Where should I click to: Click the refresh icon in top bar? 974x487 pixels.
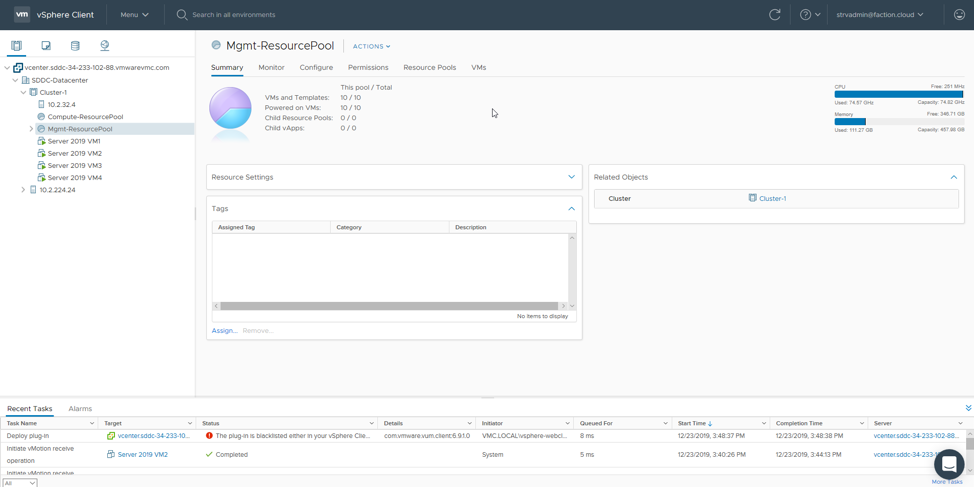[774, 15]
